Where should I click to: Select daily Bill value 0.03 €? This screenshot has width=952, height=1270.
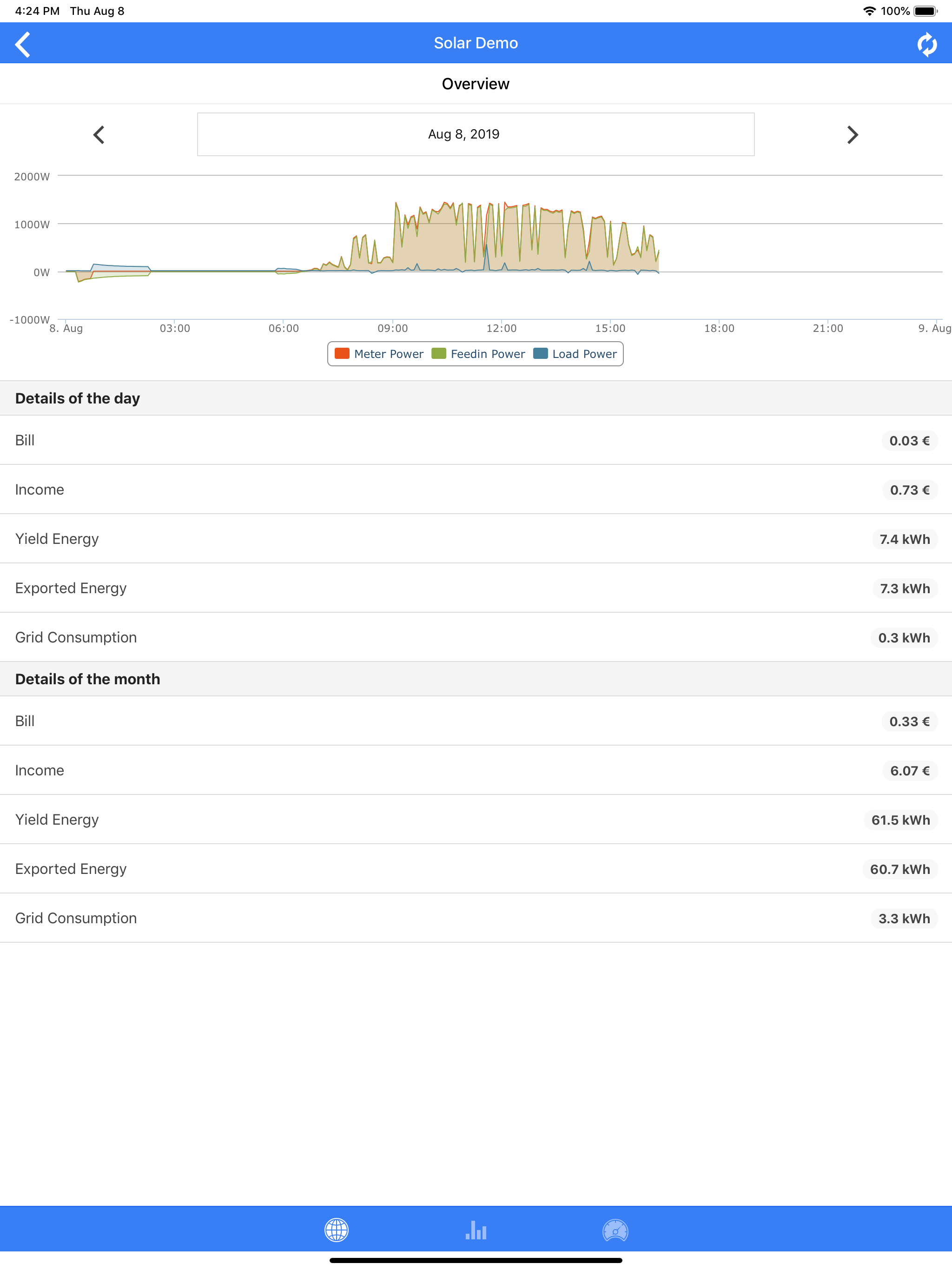(909, 440)
